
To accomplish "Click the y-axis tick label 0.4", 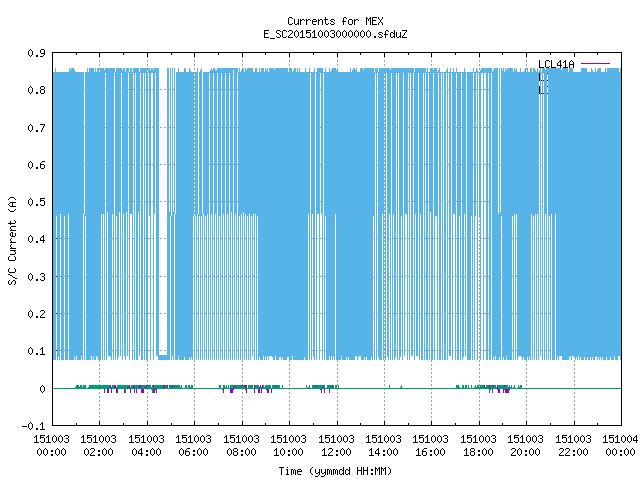I will point(36,239).
